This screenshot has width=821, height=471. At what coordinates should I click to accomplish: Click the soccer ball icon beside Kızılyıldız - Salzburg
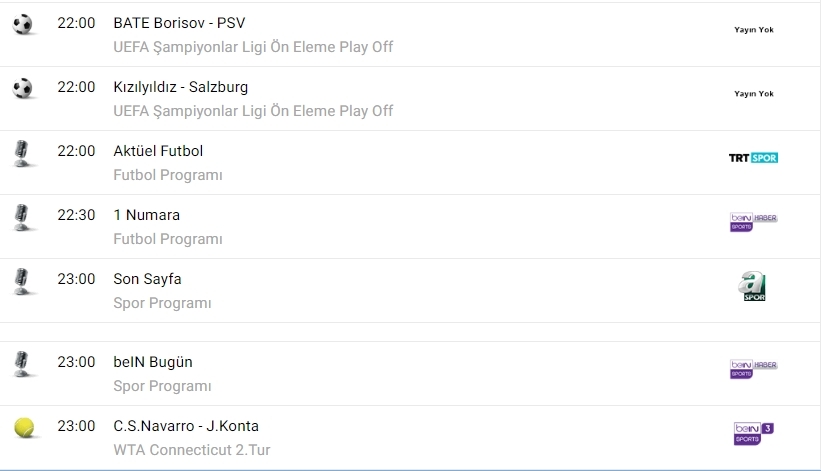click(x=23, y=89)
